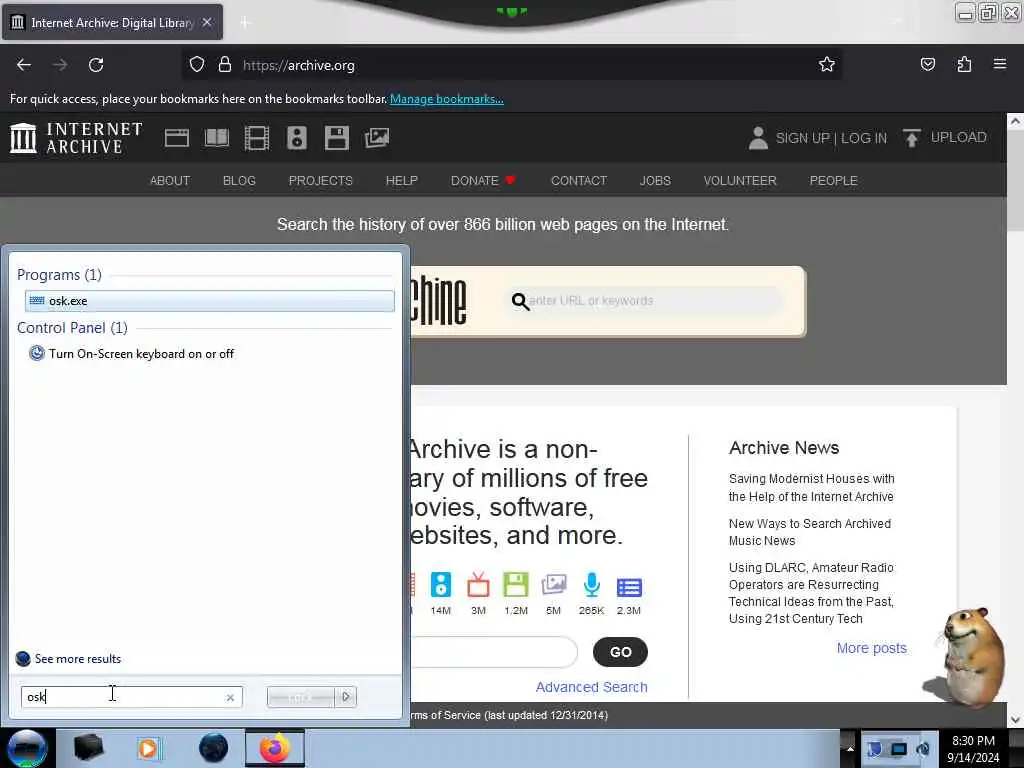Reload the page with the refresh icon
The height and width of the screenshot is (768, 1024).
point(96,65)
